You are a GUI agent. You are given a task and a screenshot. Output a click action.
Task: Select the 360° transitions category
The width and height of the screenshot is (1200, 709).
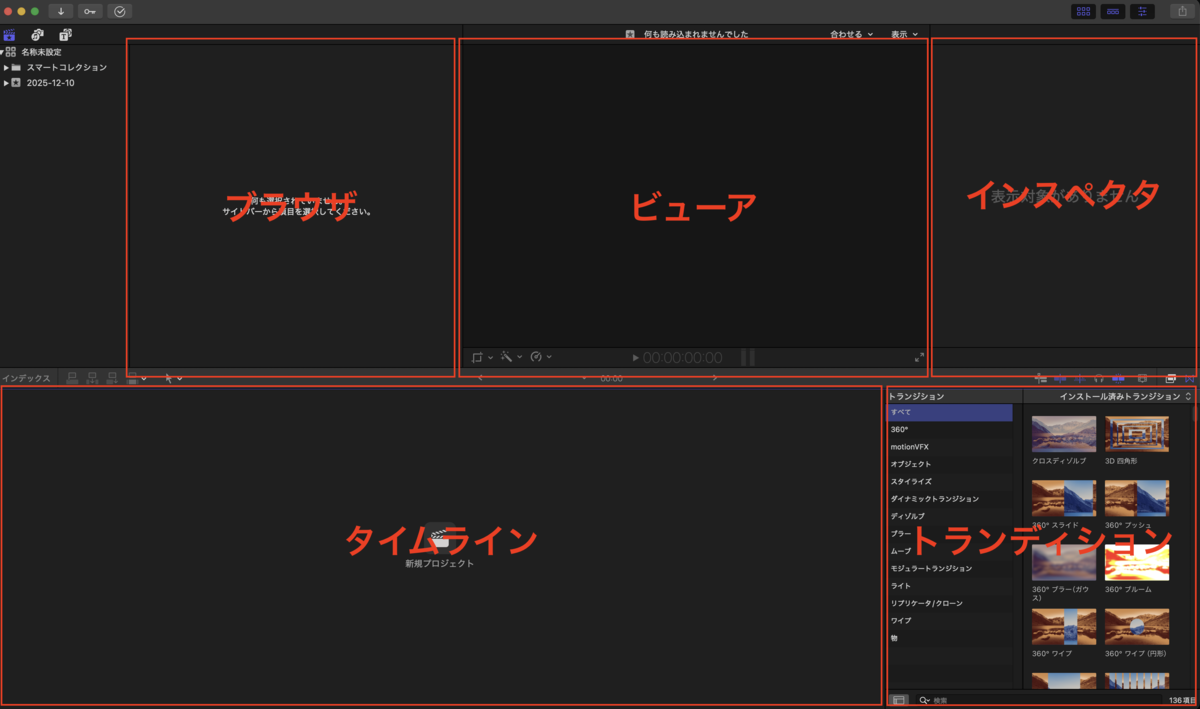[950, 429]
